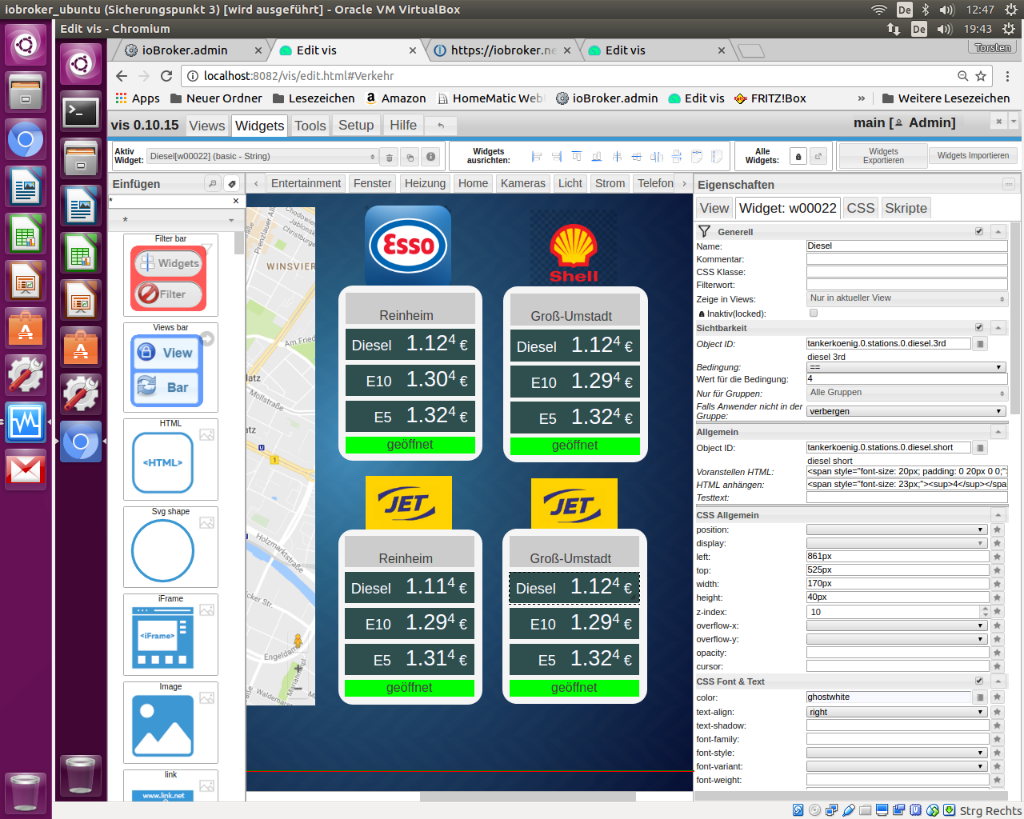Open color picker next to ghostwhite field

point(980,697)
